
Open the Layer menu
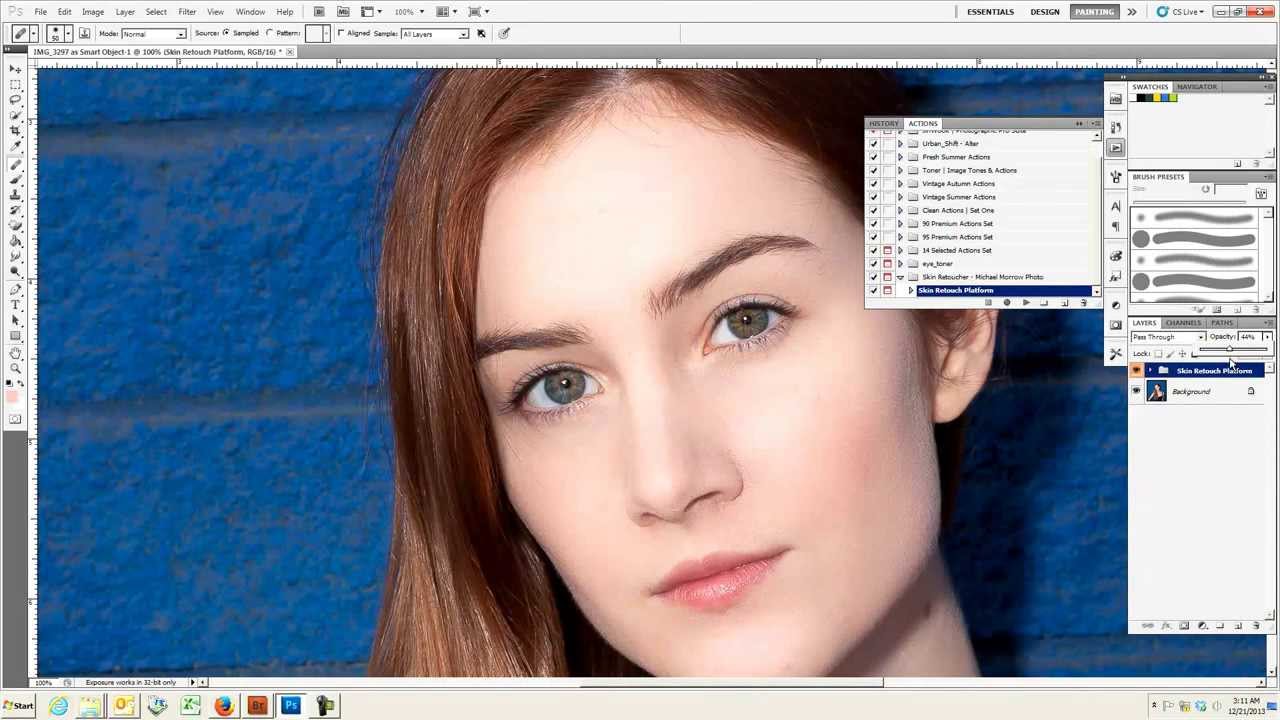[x=125, y=12]
